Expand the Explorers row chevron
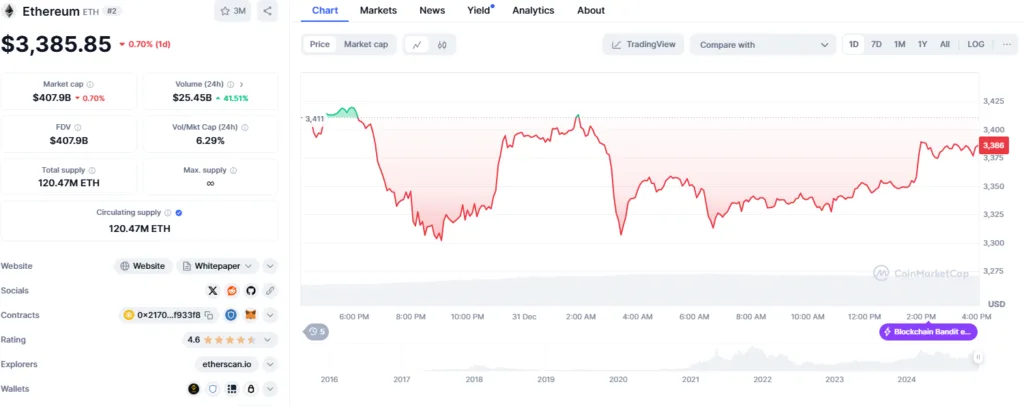This screenshot has width=1024, height=406. (x=270, y=364)
